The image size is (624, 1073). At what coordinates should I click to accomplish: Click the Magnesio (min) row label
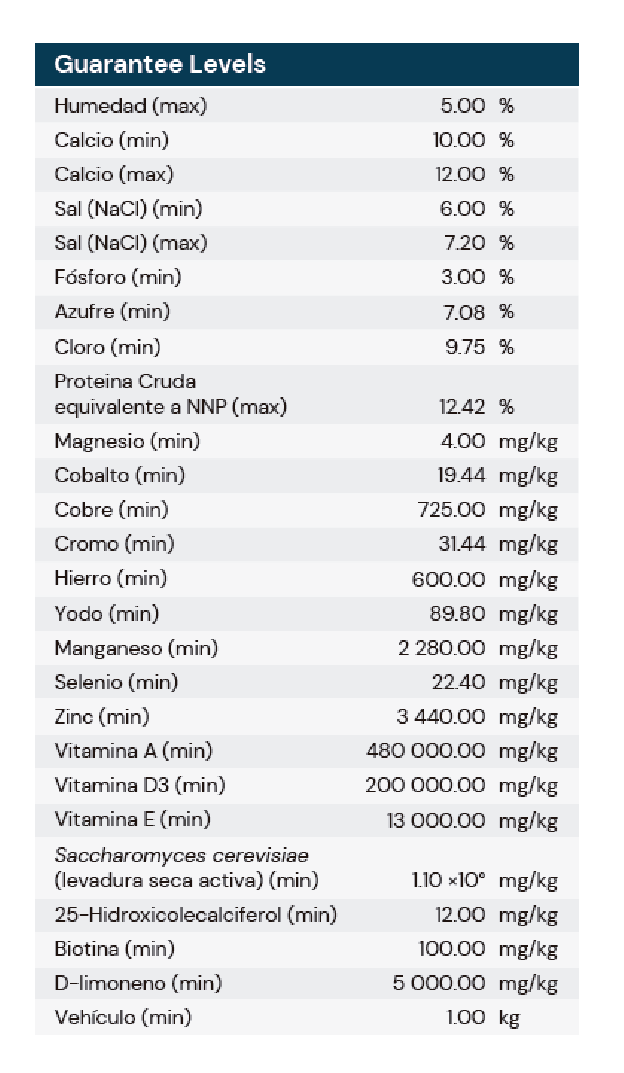click(x=127, y=441)
